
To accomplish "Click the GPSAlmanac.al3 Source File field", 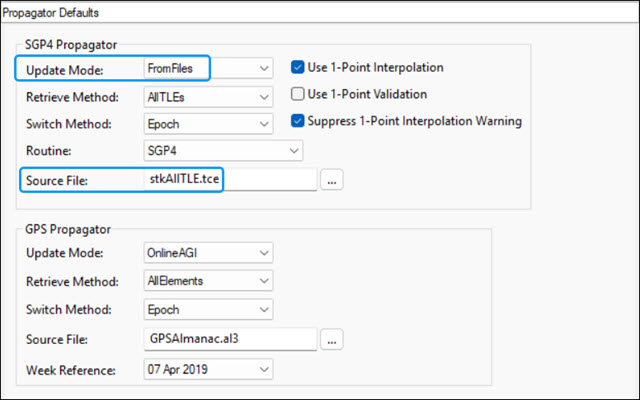I will pyautogui.click(x=228, y=340).
